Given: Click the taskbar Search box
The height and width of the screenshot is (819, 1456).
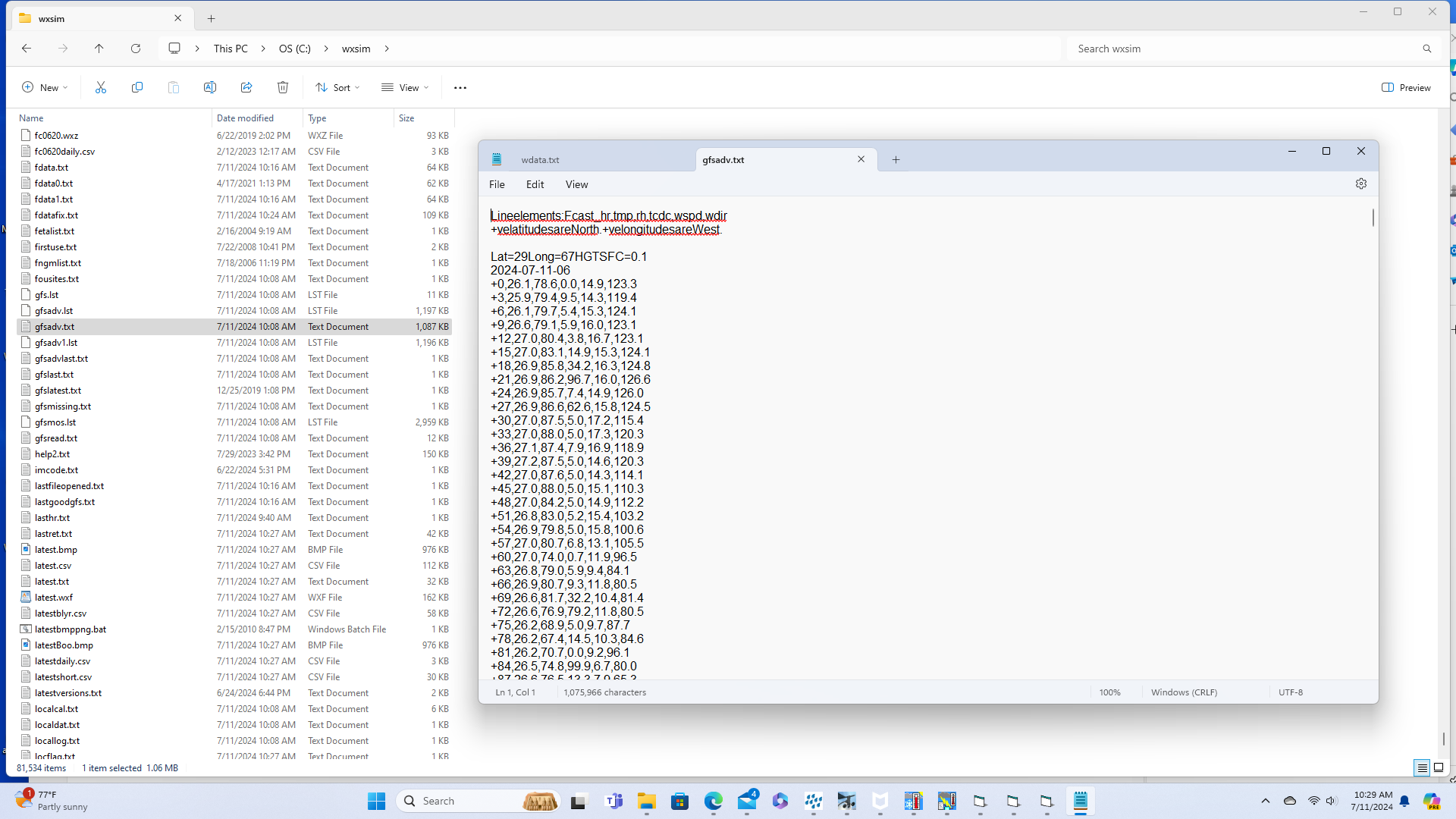Looking at the screenshot, I should pos(479,801).
